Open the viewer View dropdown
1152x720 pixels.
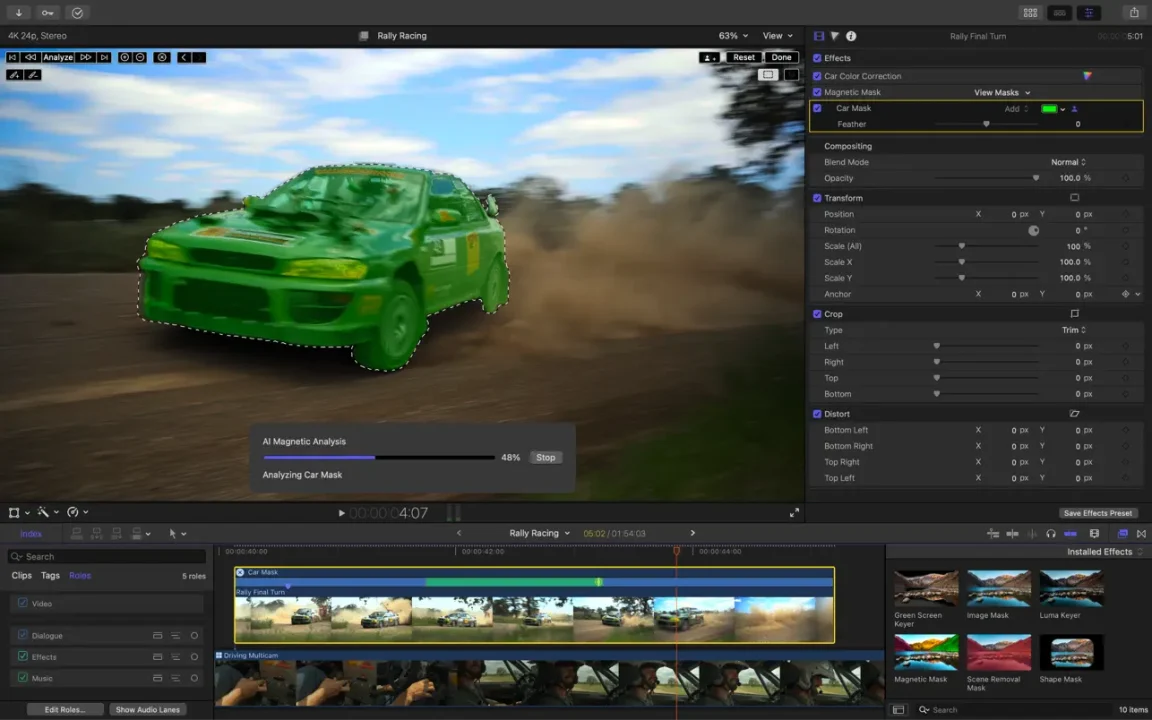(x=777, y=35)
